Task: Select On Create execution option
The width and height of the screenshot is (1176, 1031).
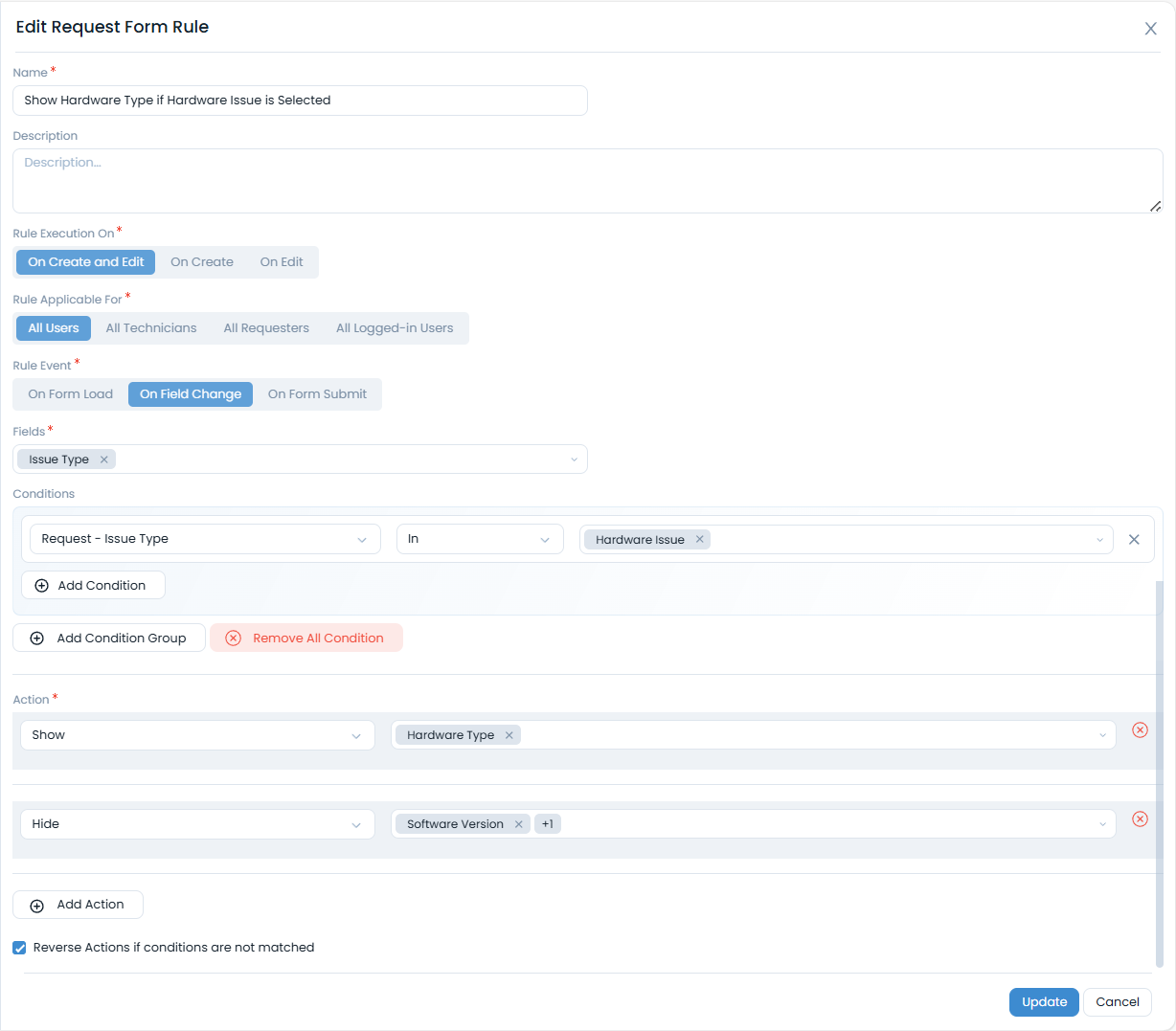Action: 201,262
